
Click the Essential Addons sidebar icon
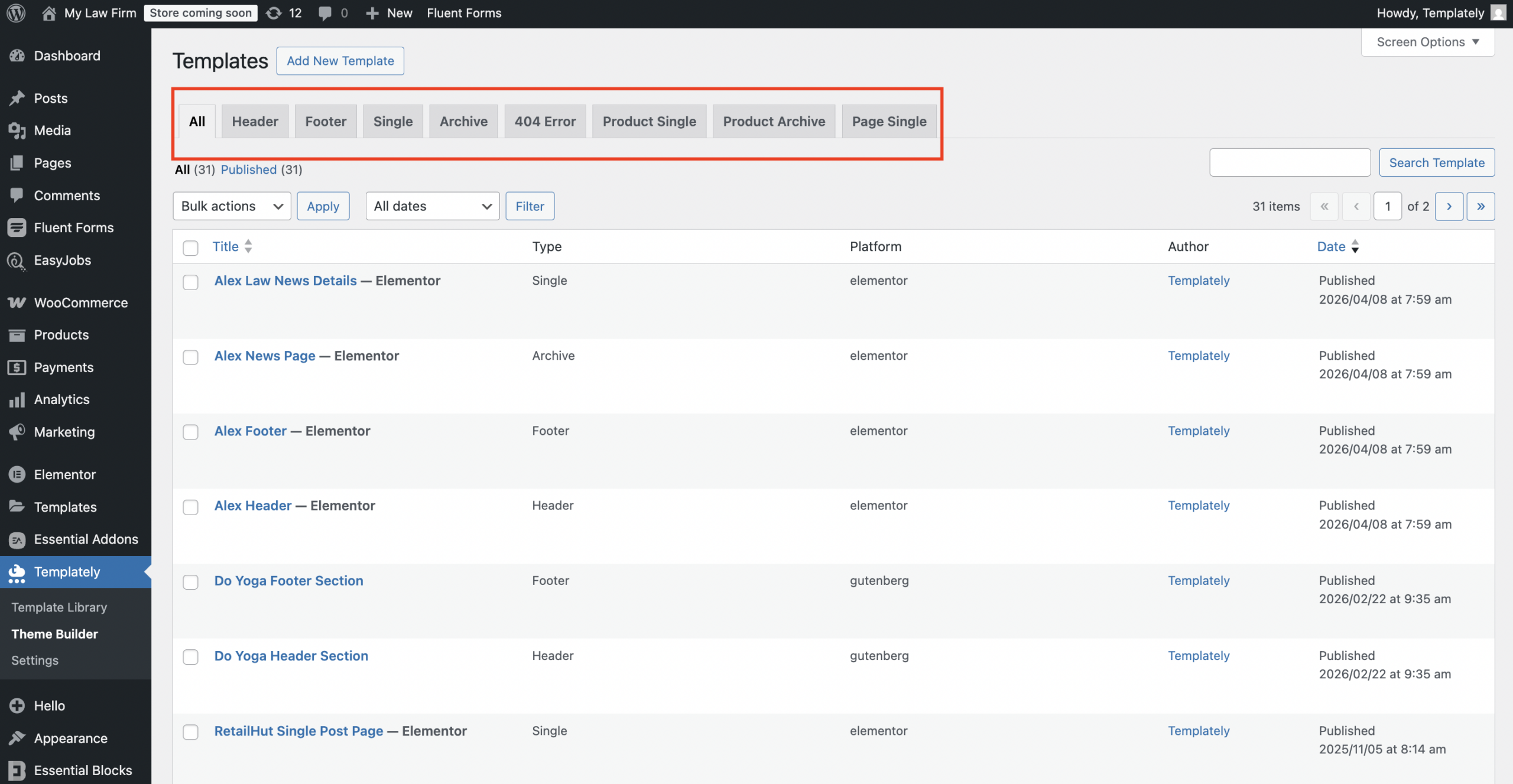(17, 539)
